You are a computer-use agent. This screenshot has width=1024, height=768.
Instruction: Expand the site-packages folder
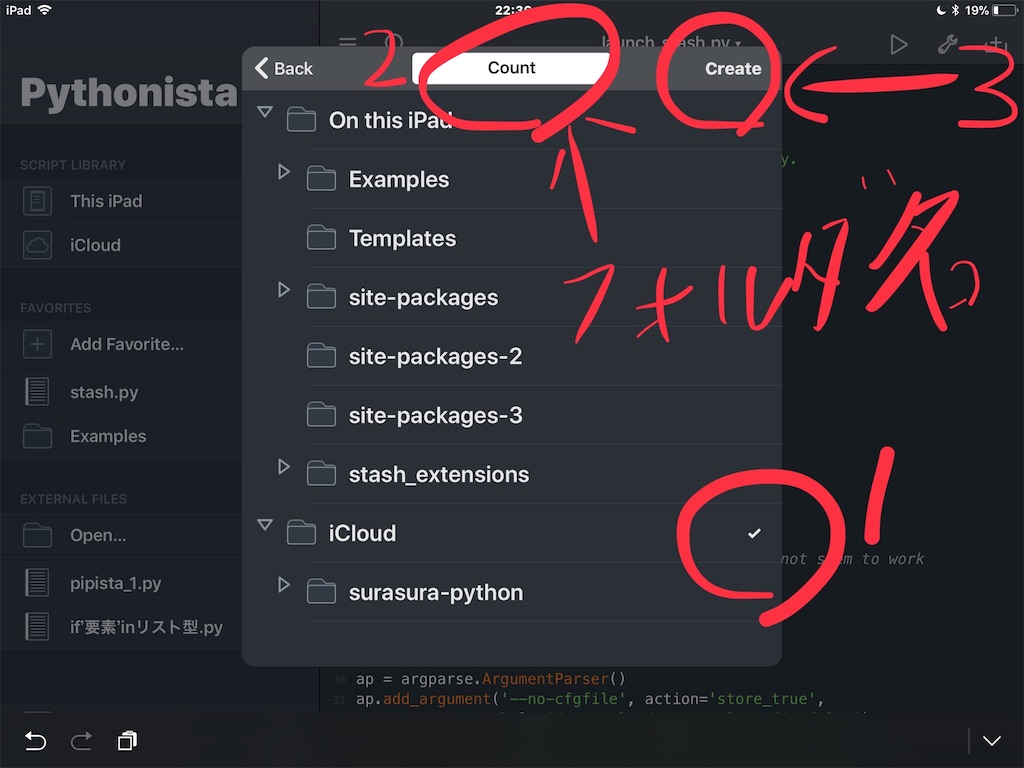pos(283,289)
